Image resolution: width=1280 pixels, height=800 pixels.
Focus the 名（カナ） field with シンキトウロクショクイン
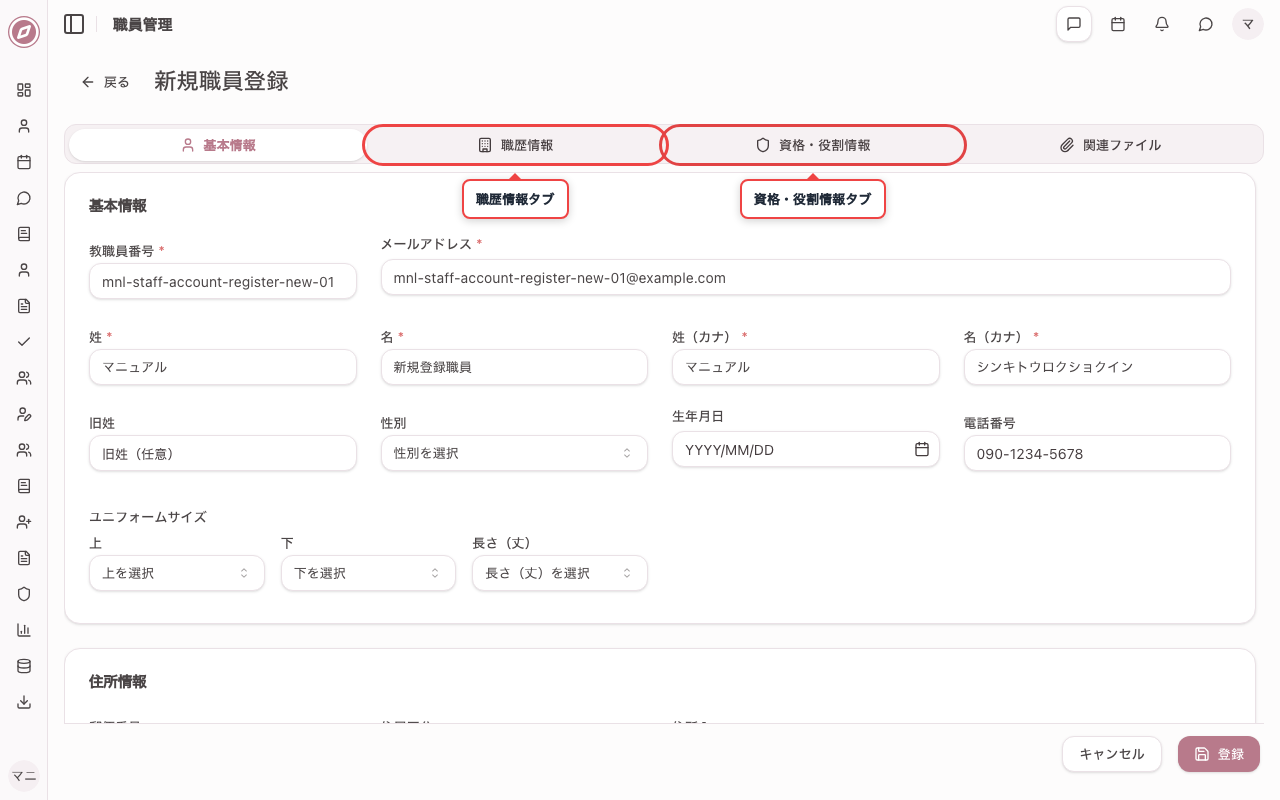(1097, 367)
